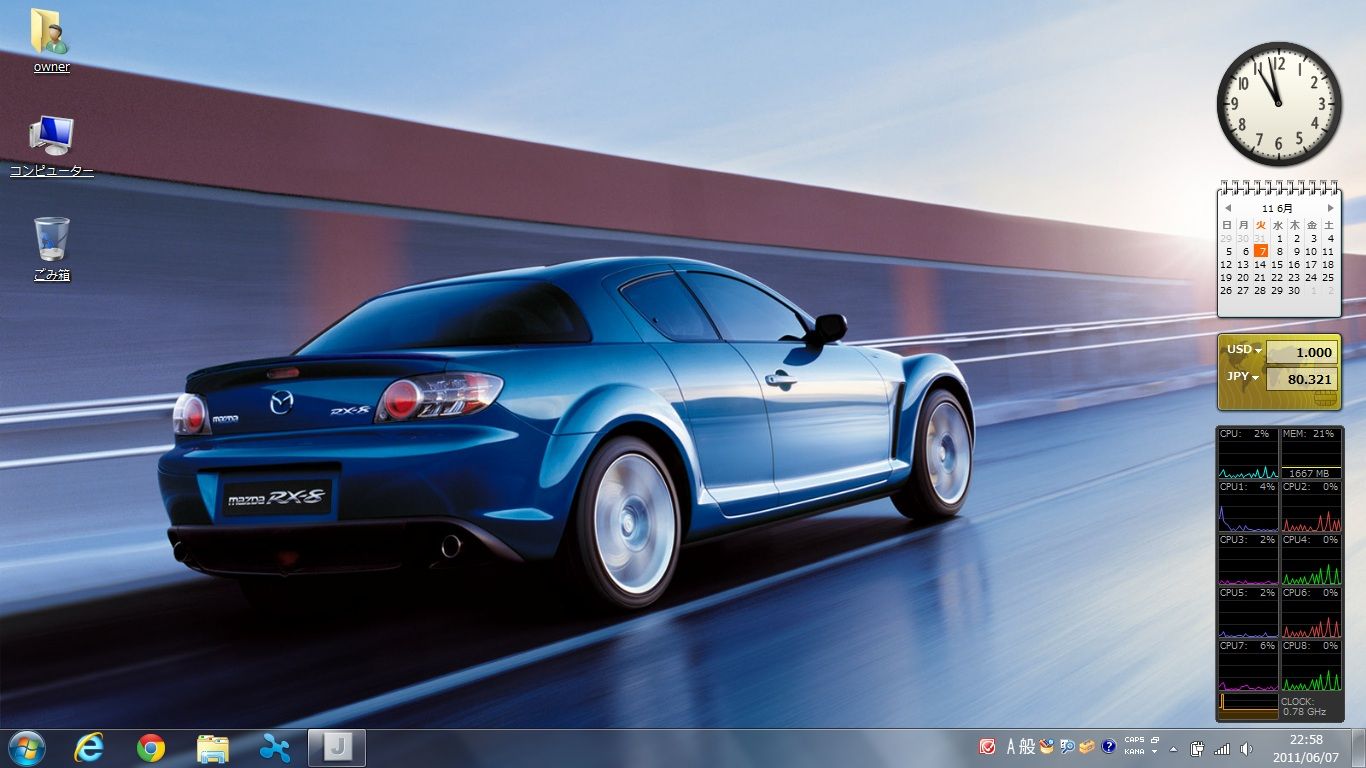Go to next month in calendar gadget
Image resolution: width=1366 pixels, height=768 pixels.
pos(1330,208)
